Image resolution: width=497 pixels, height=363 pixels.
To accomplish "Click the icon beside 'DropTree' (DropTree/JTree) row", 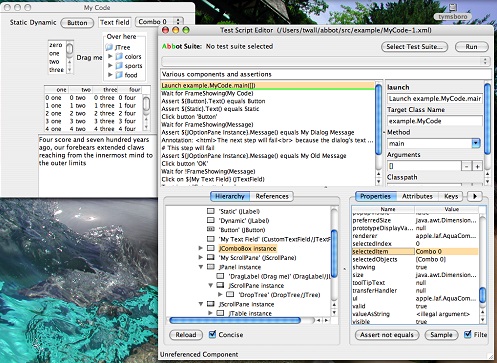I will pos(230,295).
